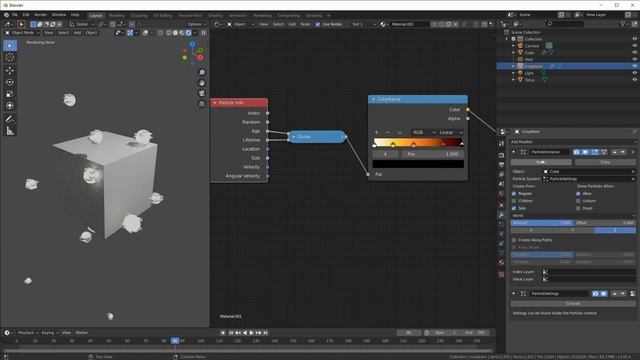Toggle camera view icon in viewport

click(202, 93)
